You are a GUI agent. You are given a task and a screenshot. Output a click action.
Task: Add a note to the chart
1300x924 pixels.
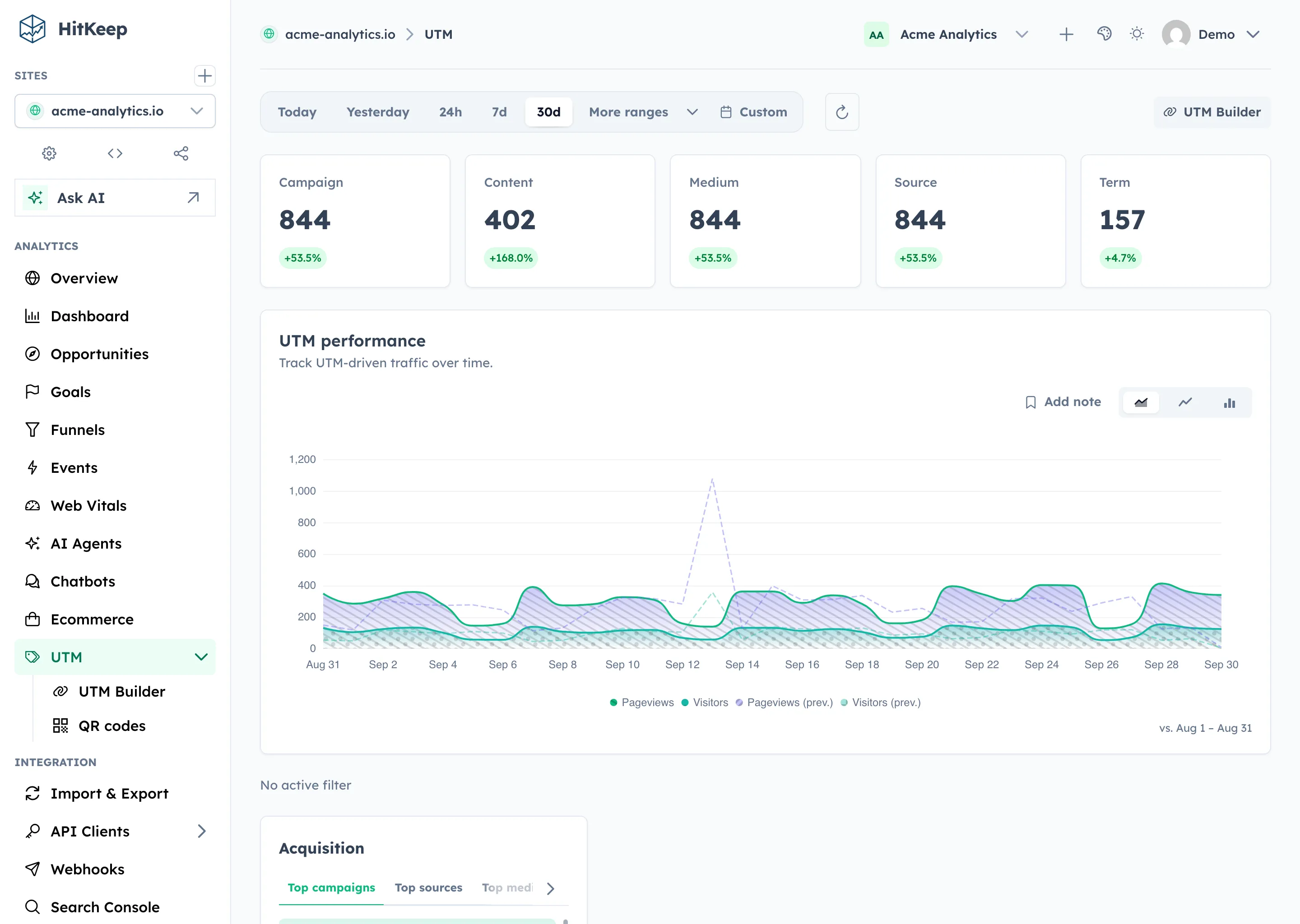point(1063,402)
